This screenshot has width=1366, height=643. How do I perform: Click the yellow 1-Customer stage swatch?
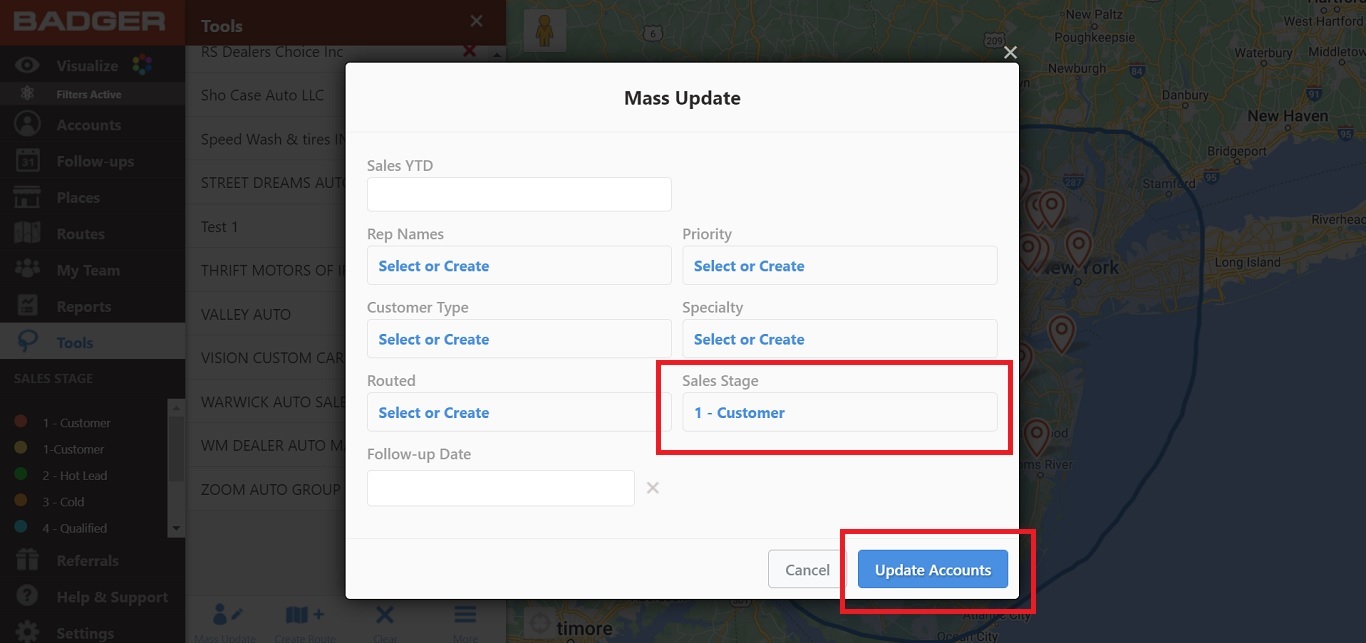[x=20, y=449]
